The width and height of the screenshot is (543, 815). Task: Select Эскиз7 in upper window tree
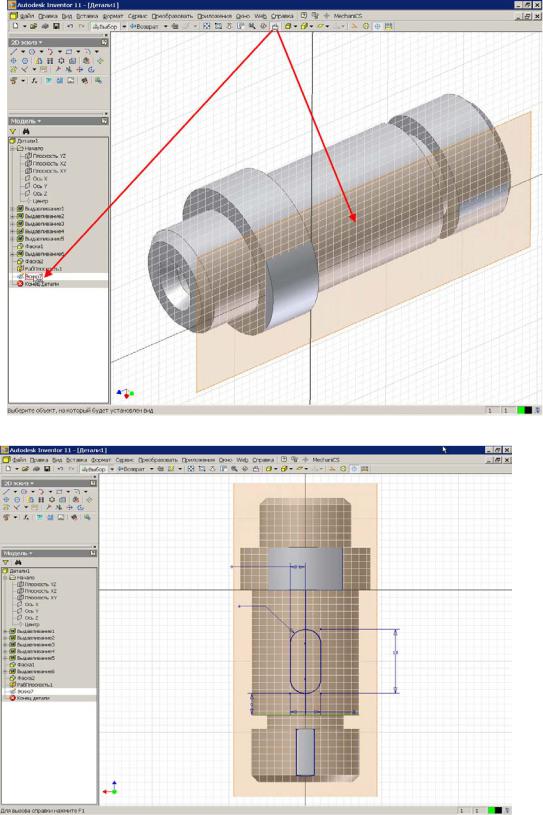29,277
